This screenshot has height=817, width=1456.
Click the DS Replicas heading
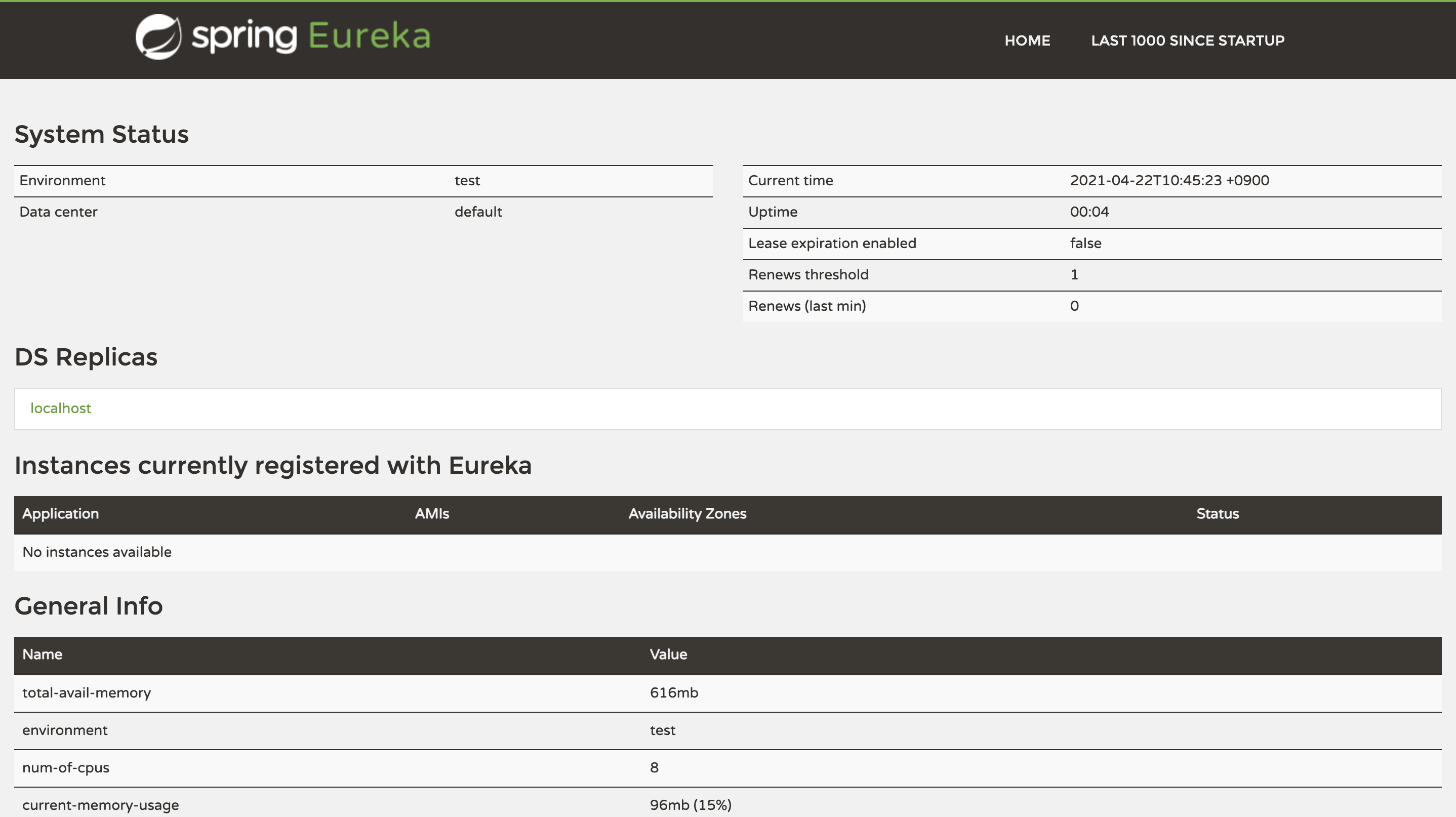click(86, 357)
